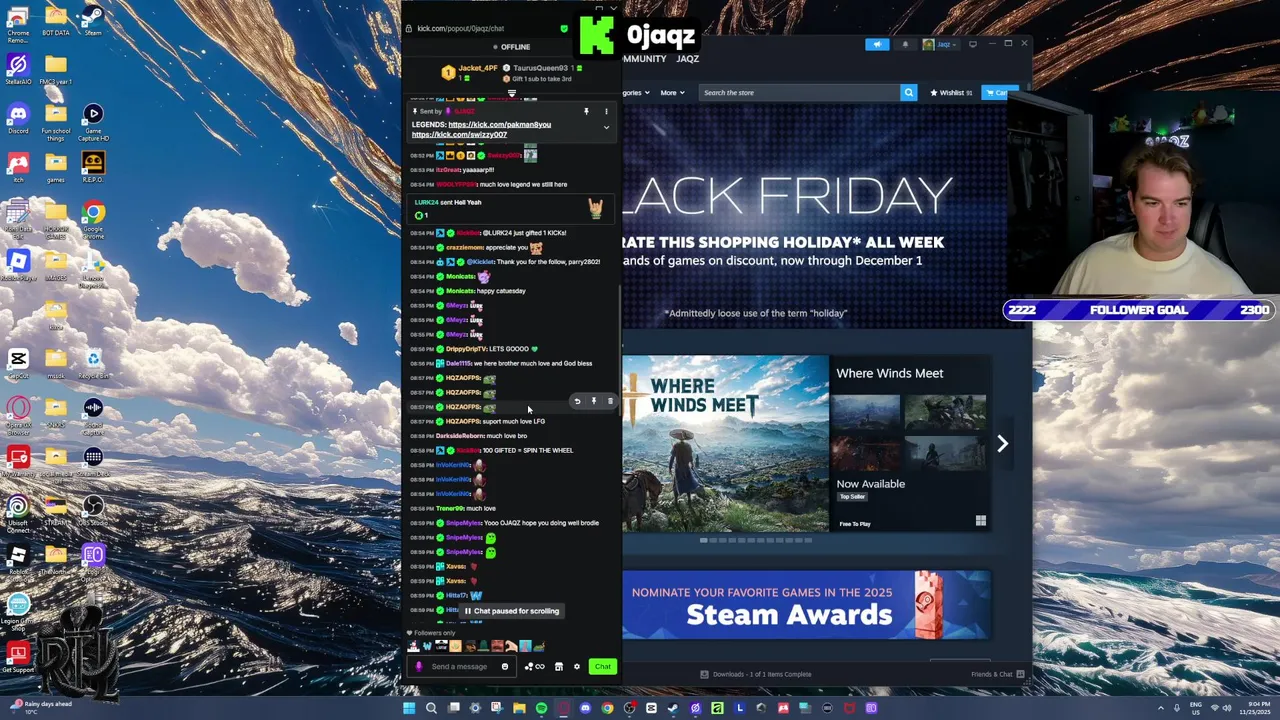Viewport: 1280px width, 720px height.
Task: Click the Send a message chat field
Action: click(462, 667)
